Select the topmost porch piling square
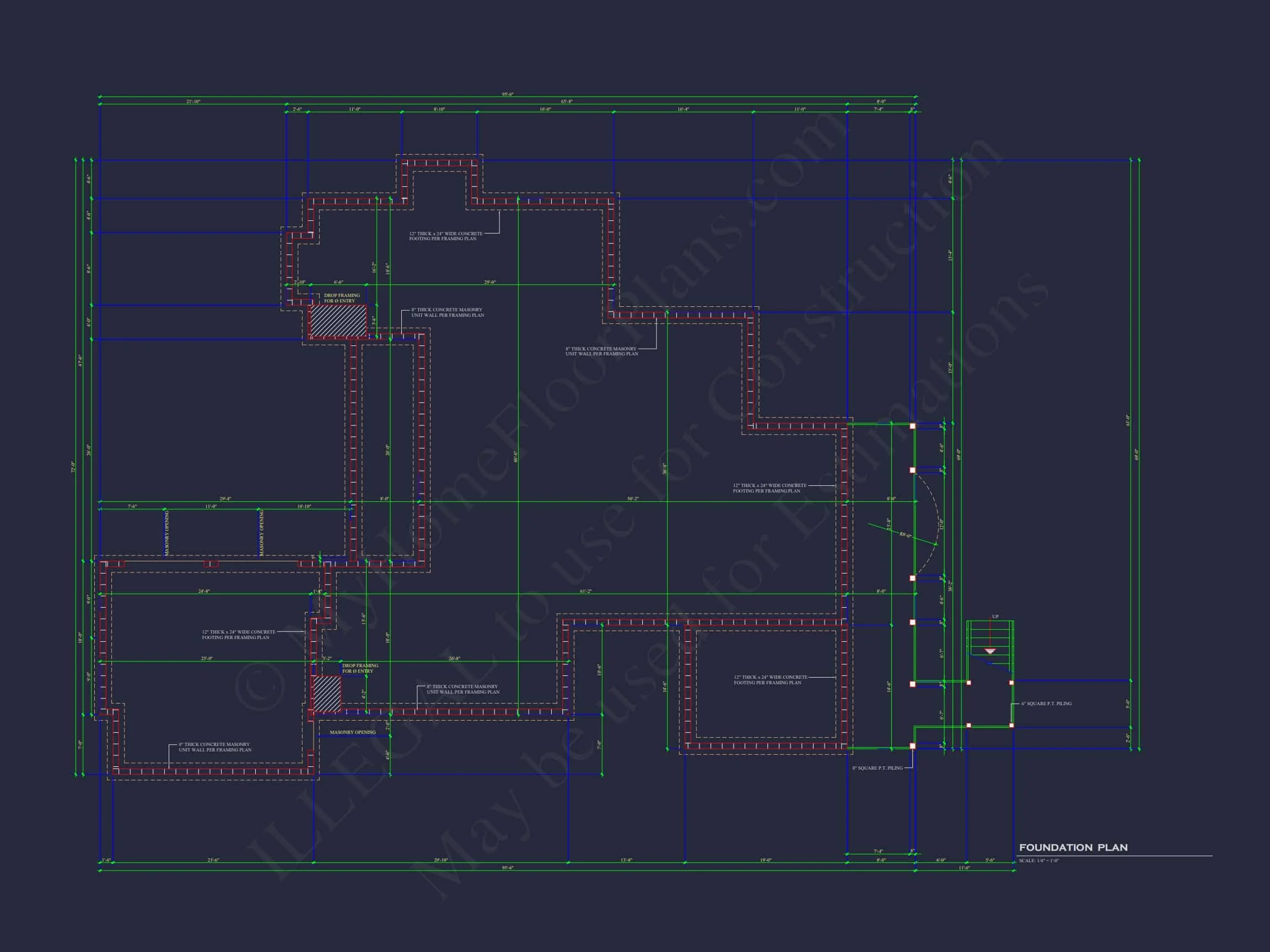Viewport: 1270px width, 952px height. click(x=912, y=426)
